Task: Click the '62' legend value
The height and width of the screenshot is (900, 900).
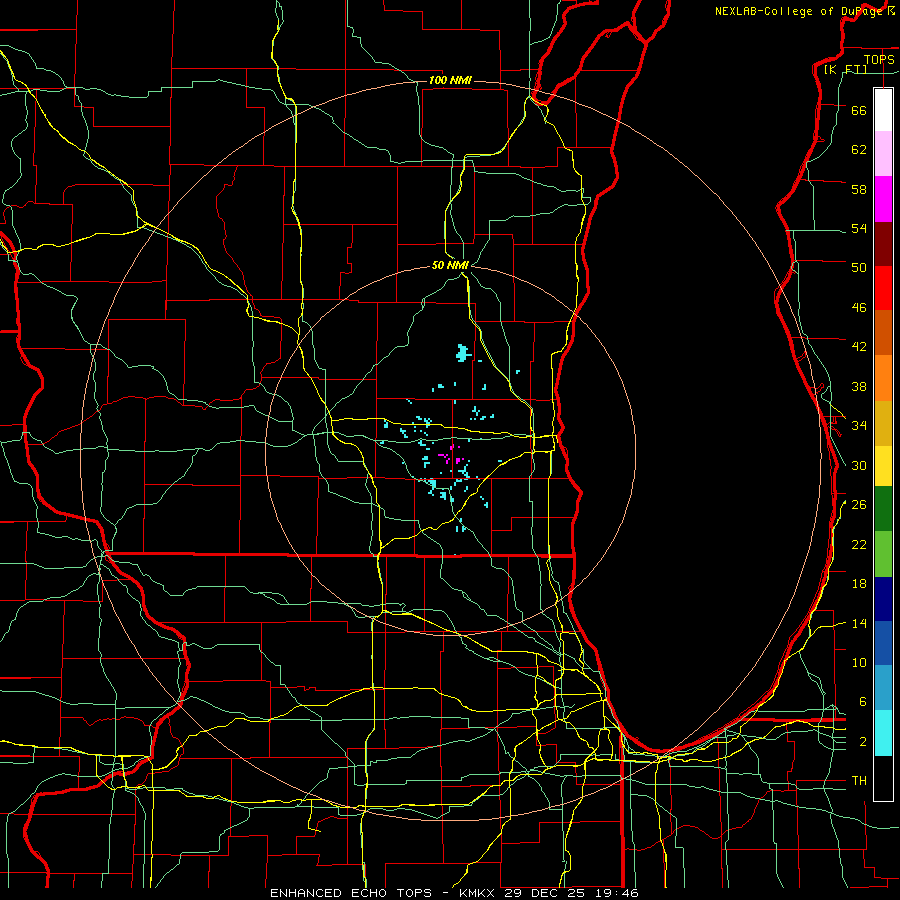Action: (859, 150)
